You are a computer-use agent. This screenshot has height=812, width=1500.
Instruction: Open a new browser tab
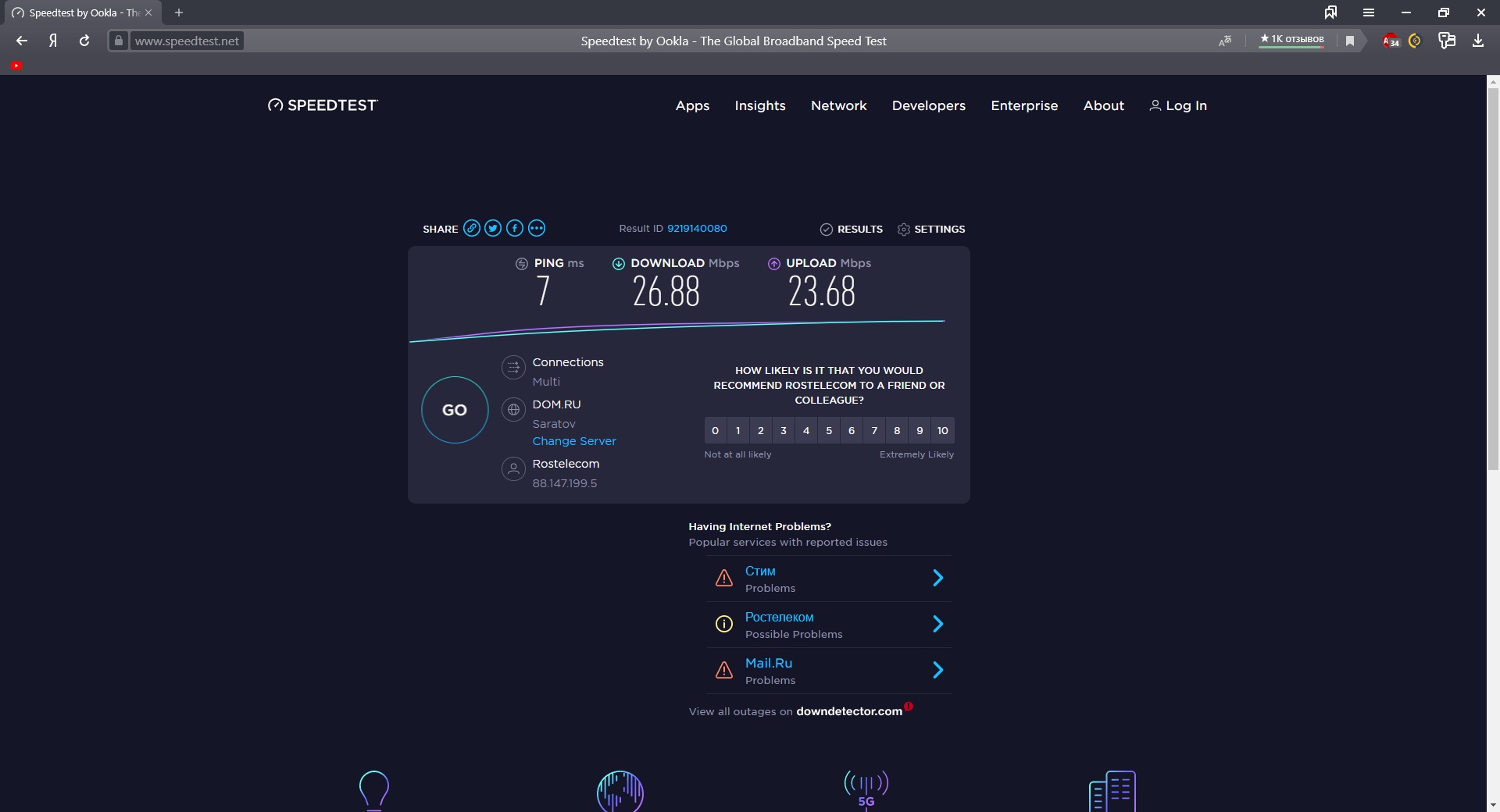[179, 12]
